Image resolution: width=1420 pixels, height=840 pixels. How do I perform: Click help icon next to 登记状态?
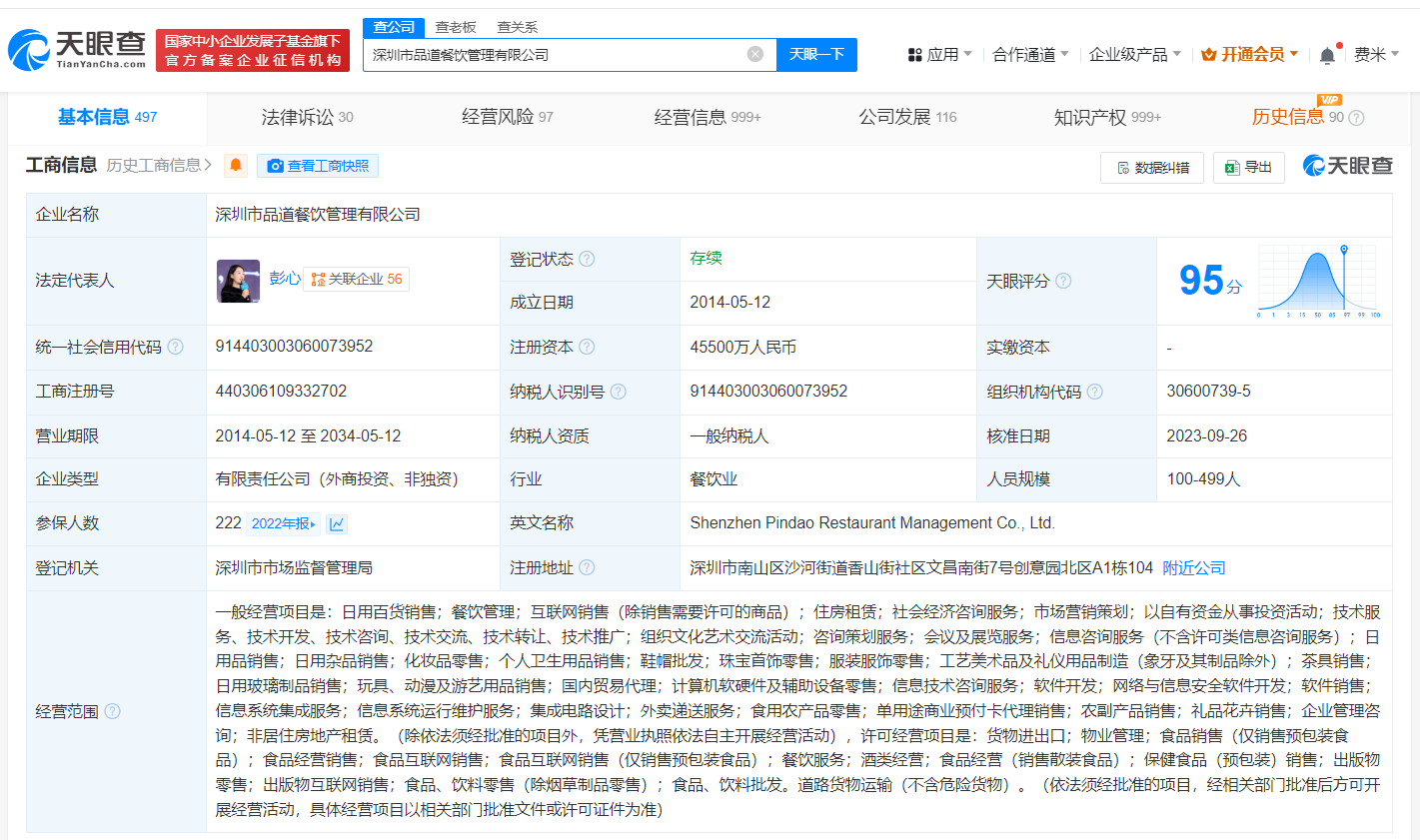point(587,259)
